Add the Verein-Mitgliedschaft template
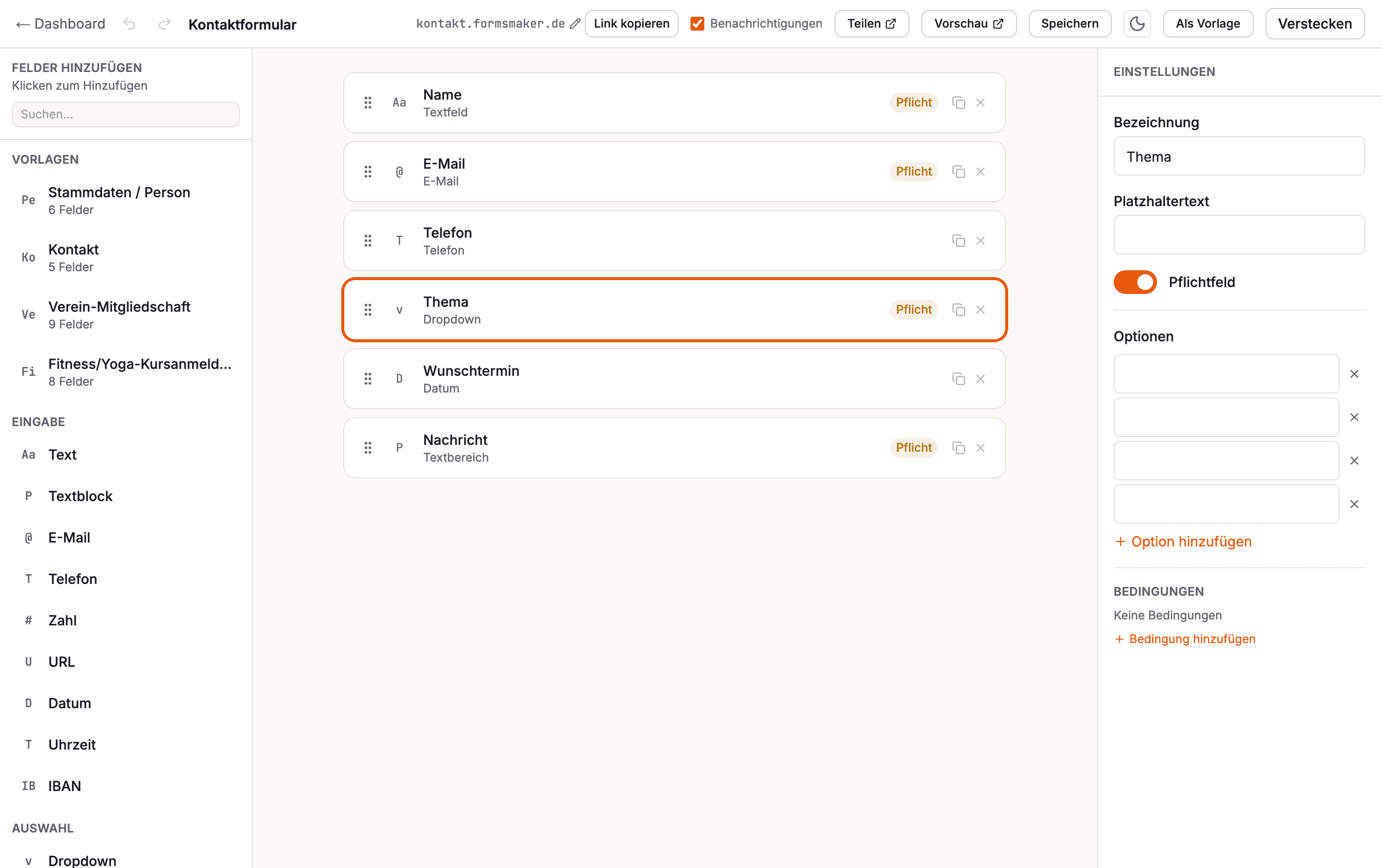This screenshot has height=868, width=1381. tap(126, 315)
